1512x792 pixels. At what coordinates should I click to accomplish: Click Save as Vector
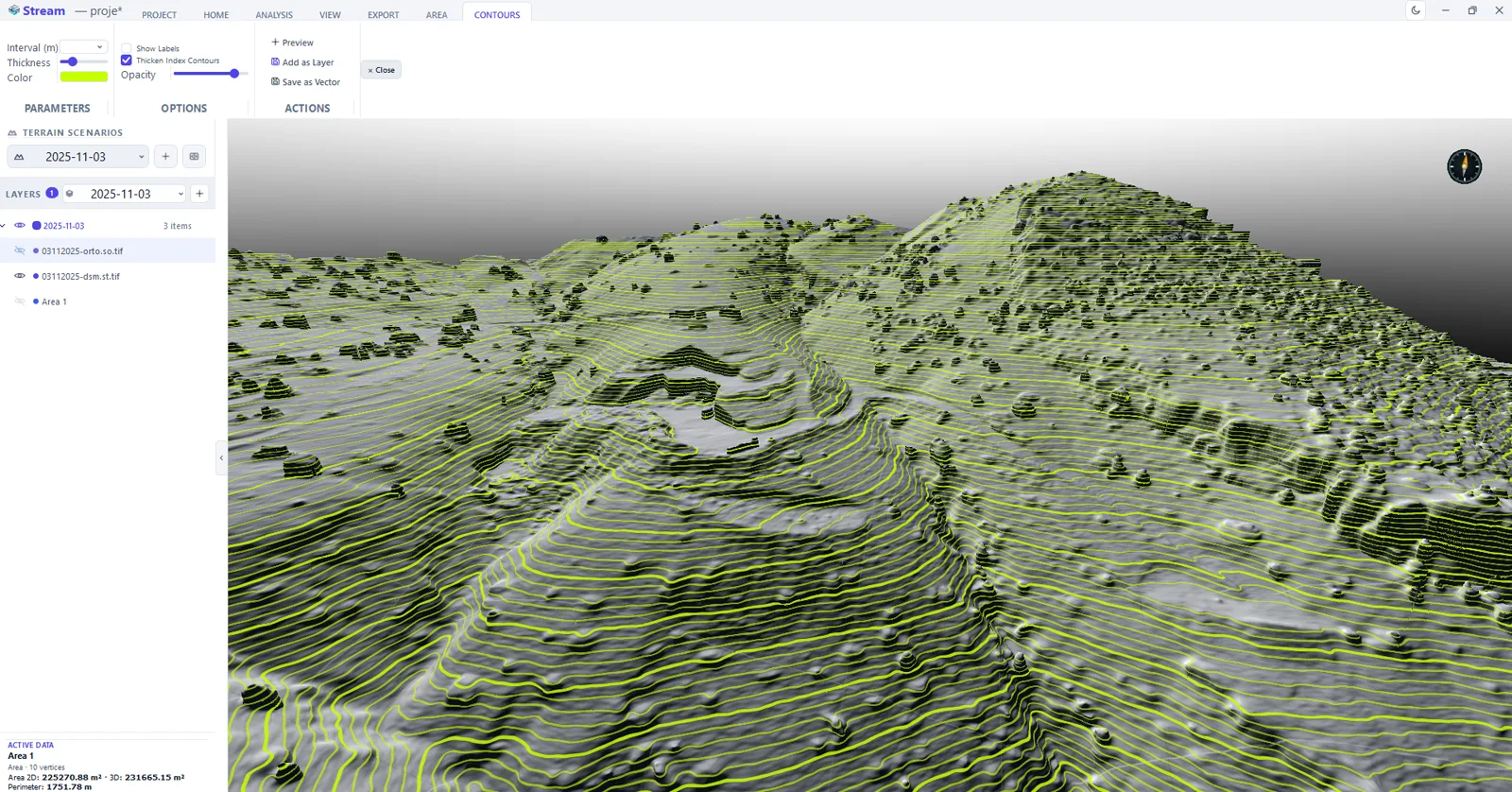306,82
